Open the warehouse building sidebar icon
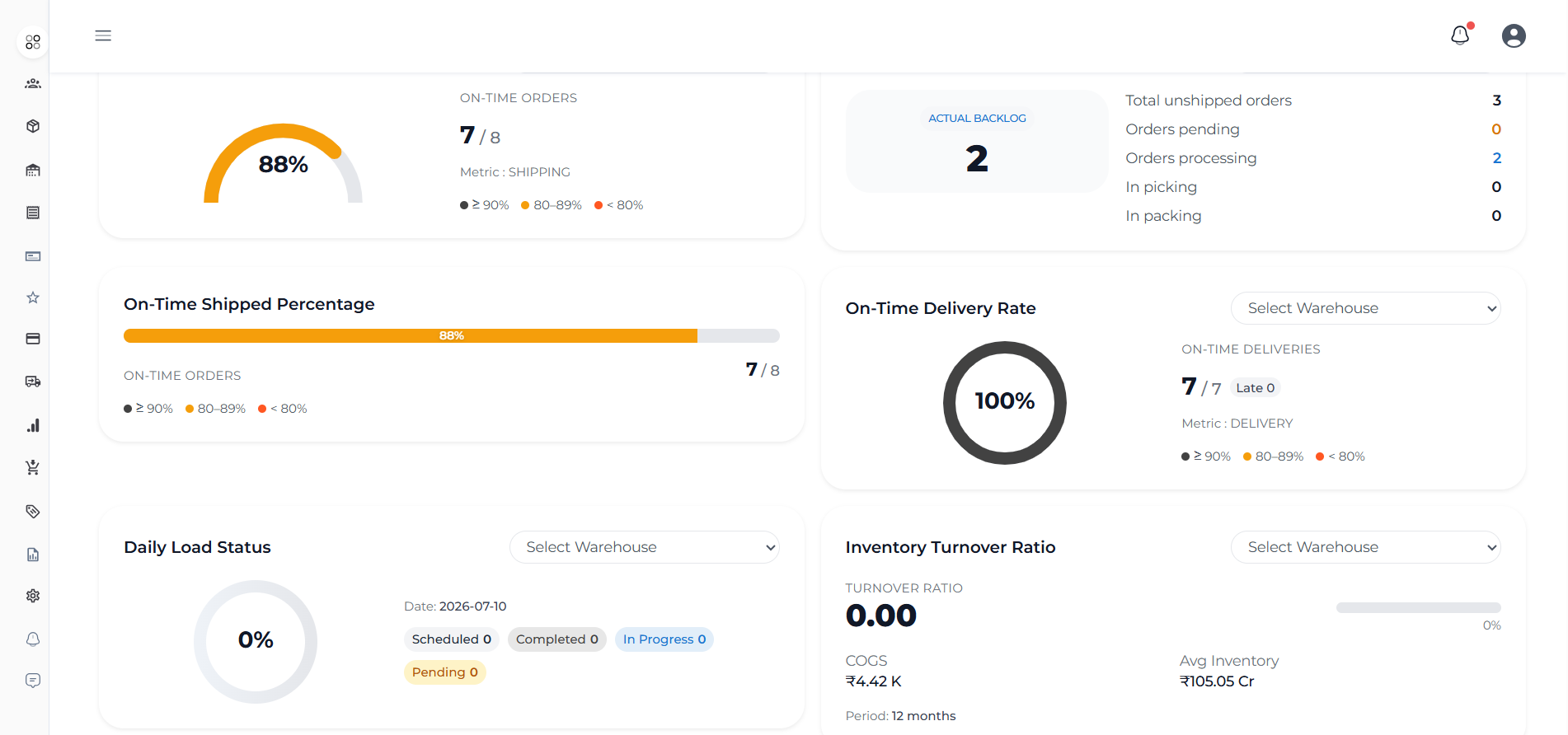The image size is (1568, 735). click(33, 170)
